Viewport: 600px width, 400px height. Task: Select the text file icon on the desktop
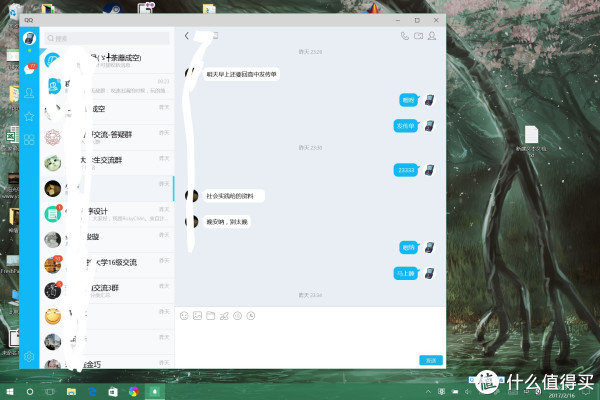pyautogui.click(x=532, y=134)
